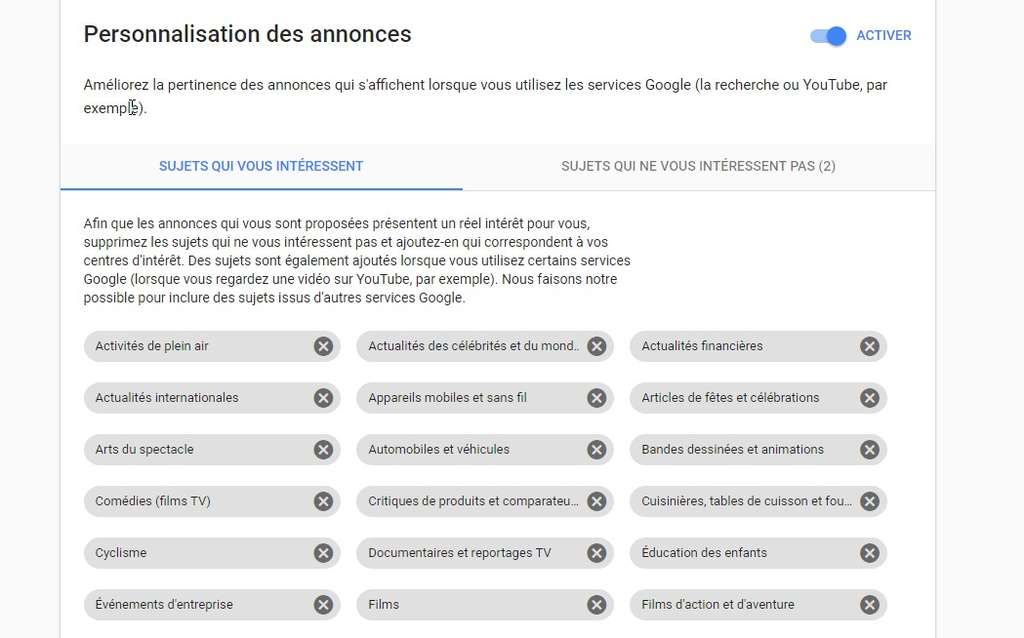Image resolution: width=1024 pixels, height=638 pixels.
Task: Remove the "Cyclisme" interest topic
Action: pos(323,553)
